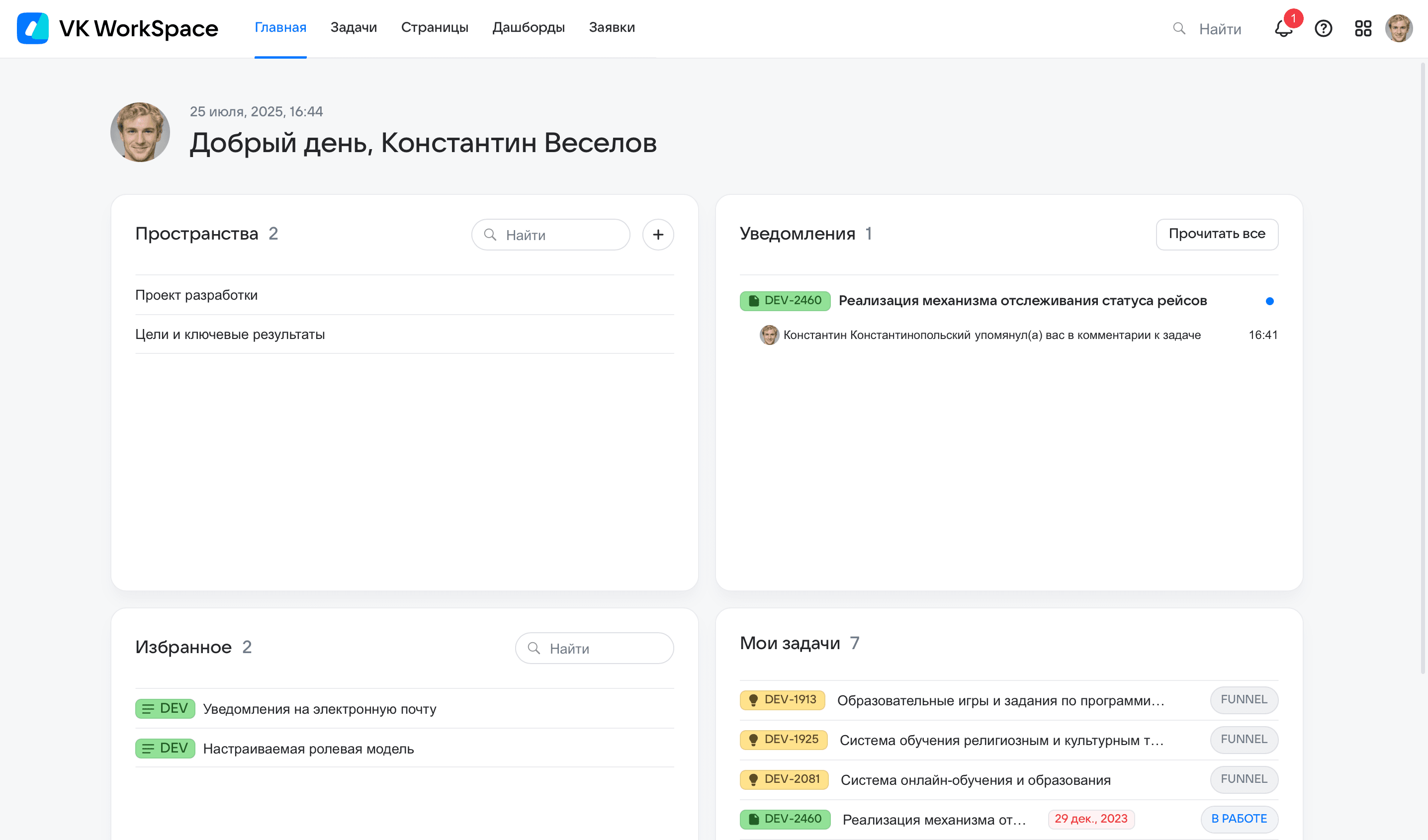Open the help question mark icon
This screenshot has width=1428, height=840.
(1323, 28)
